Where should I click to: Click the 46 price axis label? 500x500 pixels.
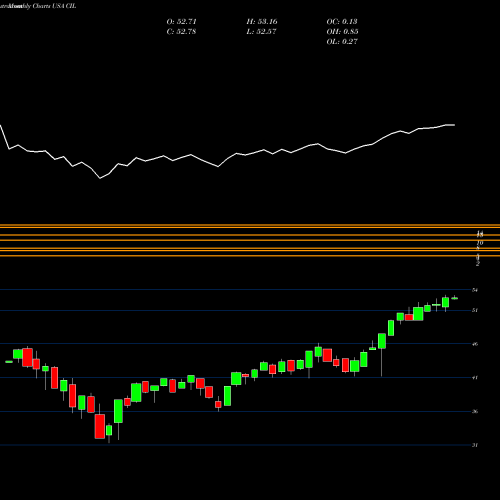475,344
